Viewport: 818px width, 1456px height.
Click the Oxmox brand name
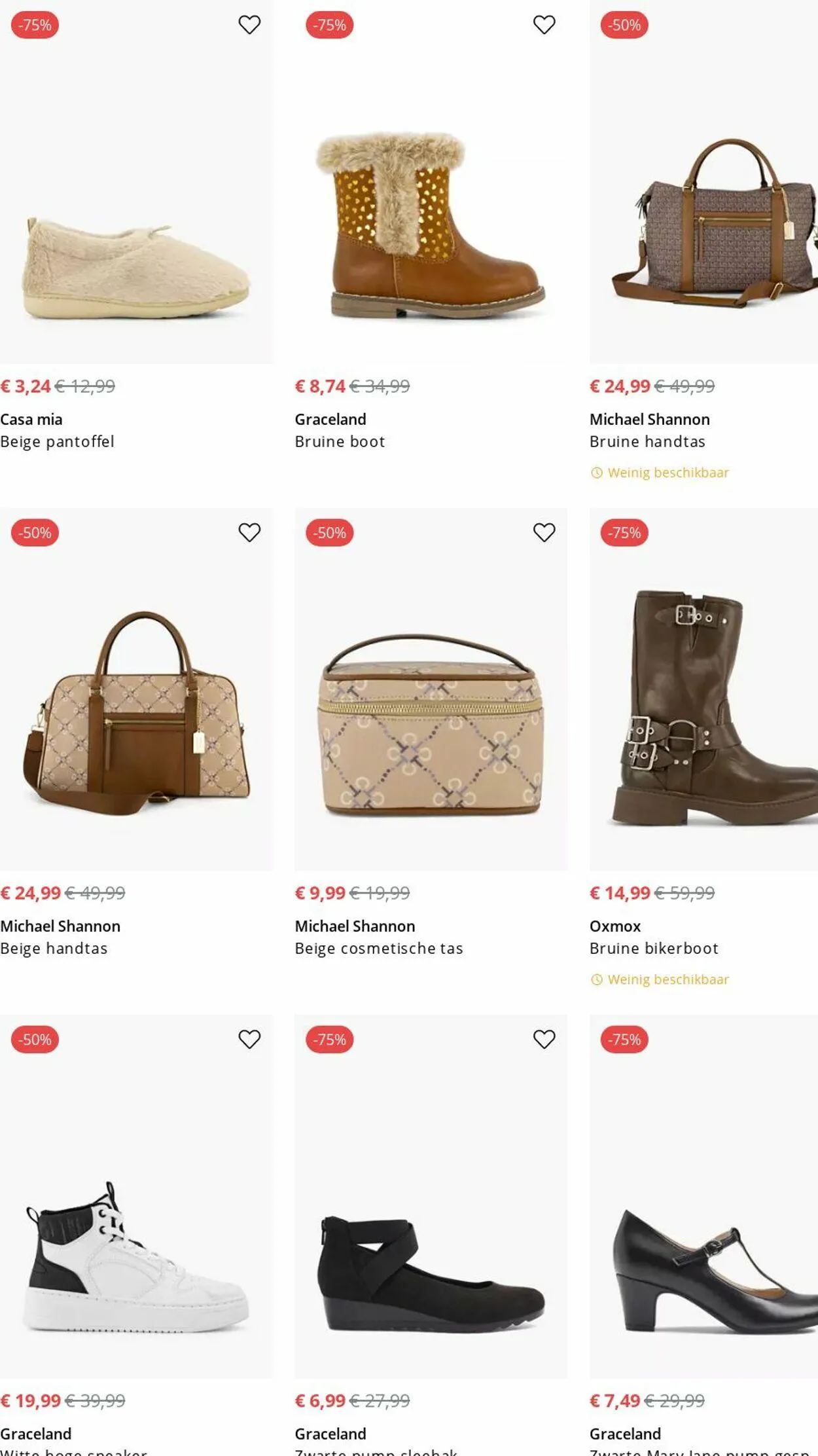615,926
